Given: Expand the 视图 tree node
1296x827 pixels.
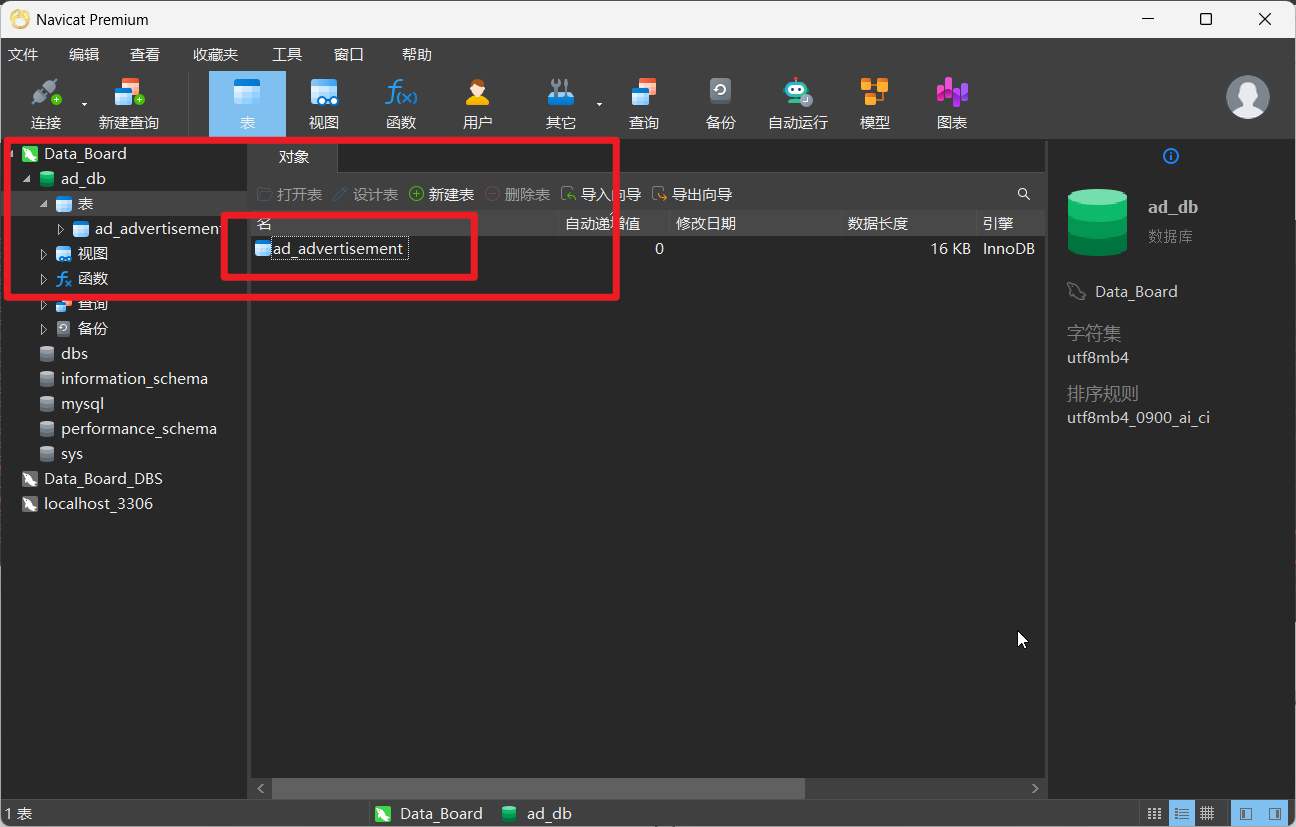Looking at the screenshot, I should tap(43, 254).
